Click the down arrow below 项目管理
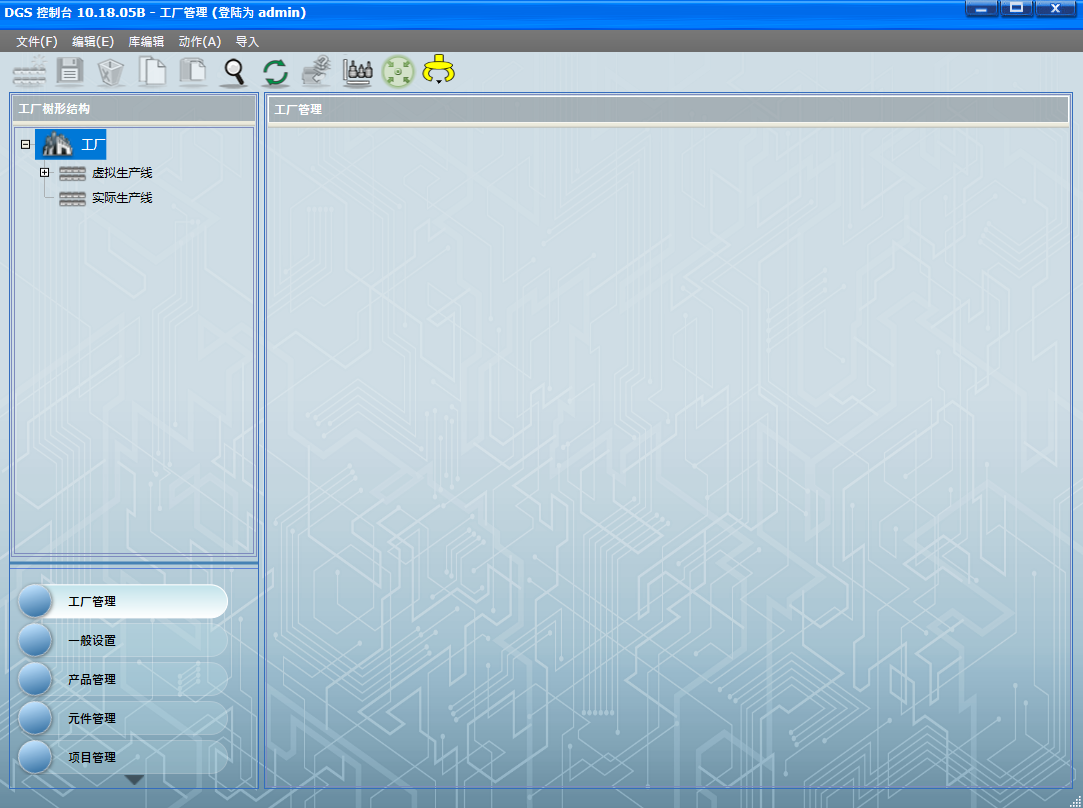The image size is (1083, 808). [134, 779]
